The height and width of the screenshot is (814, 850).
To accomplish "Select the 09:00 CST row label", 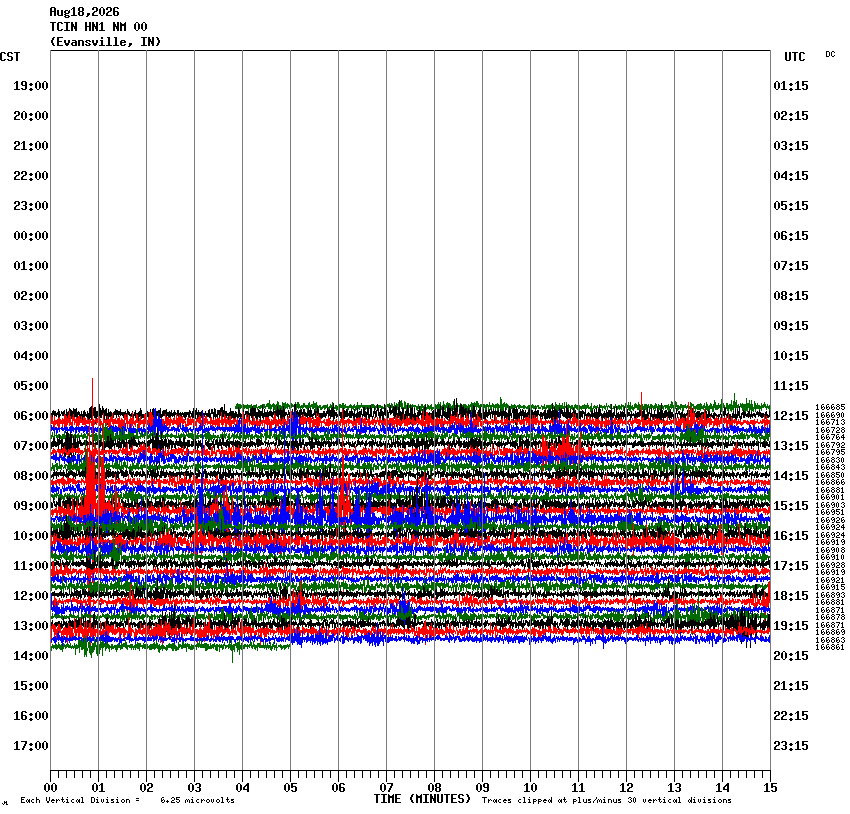I will click(x=31, y=506).
